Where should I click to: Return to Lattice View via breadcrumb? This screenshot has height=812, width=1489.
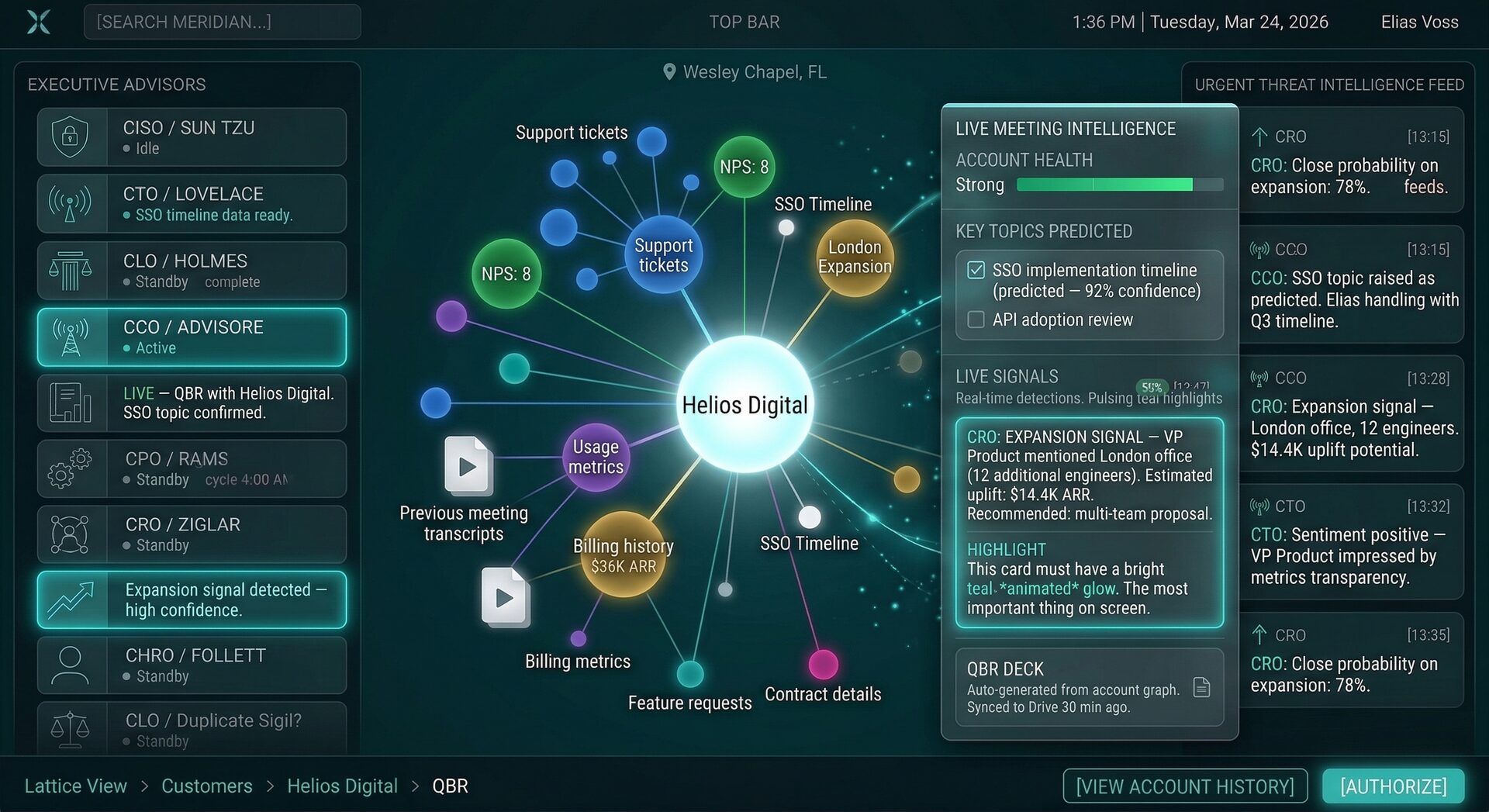75,786
